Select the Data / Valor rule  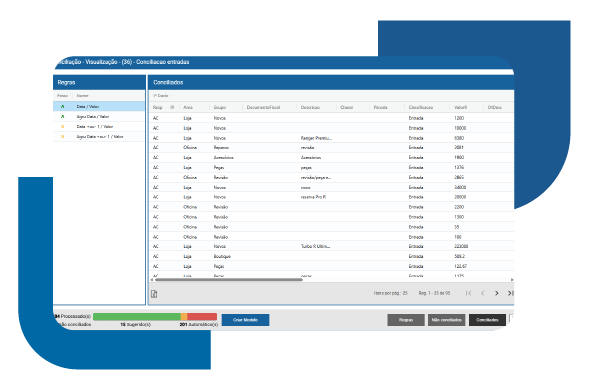pos(99,107)
